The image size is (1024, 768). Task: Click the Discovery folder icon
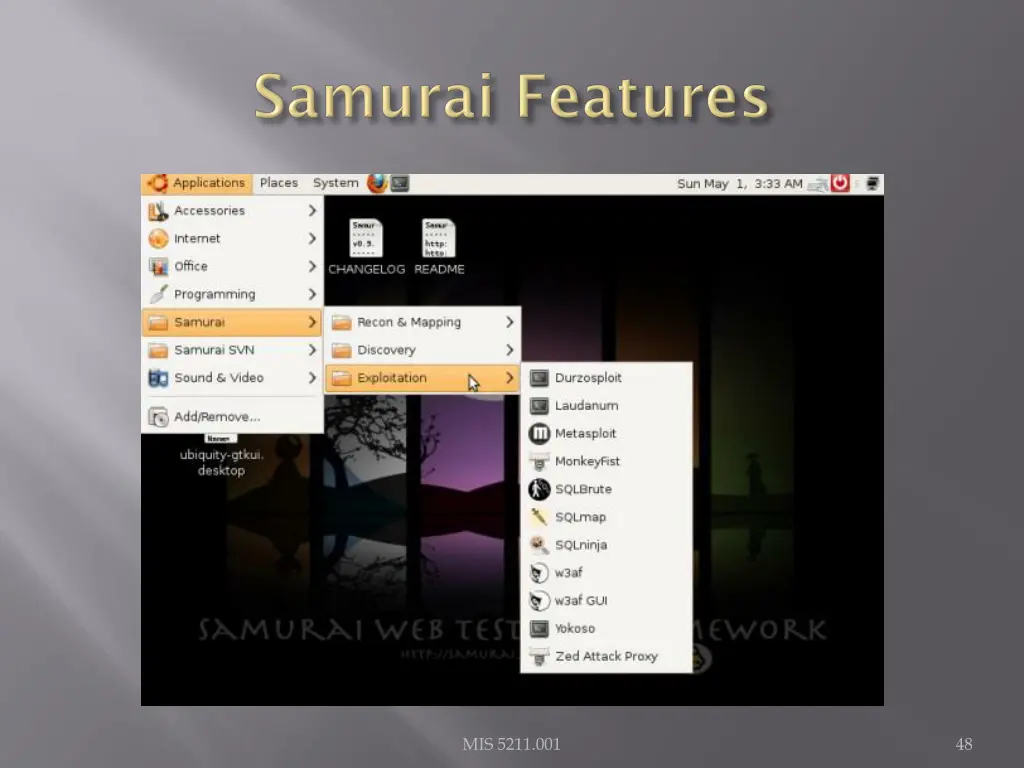pos(342,351)
